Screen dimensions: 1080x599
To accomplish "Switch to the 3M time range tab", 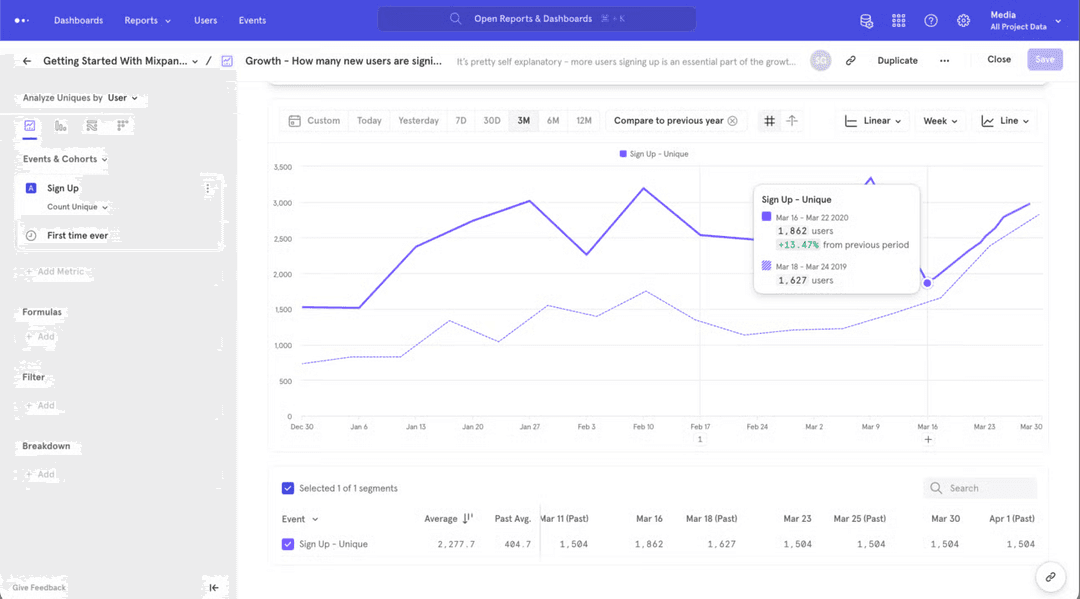I will click(x=522, y=120).
